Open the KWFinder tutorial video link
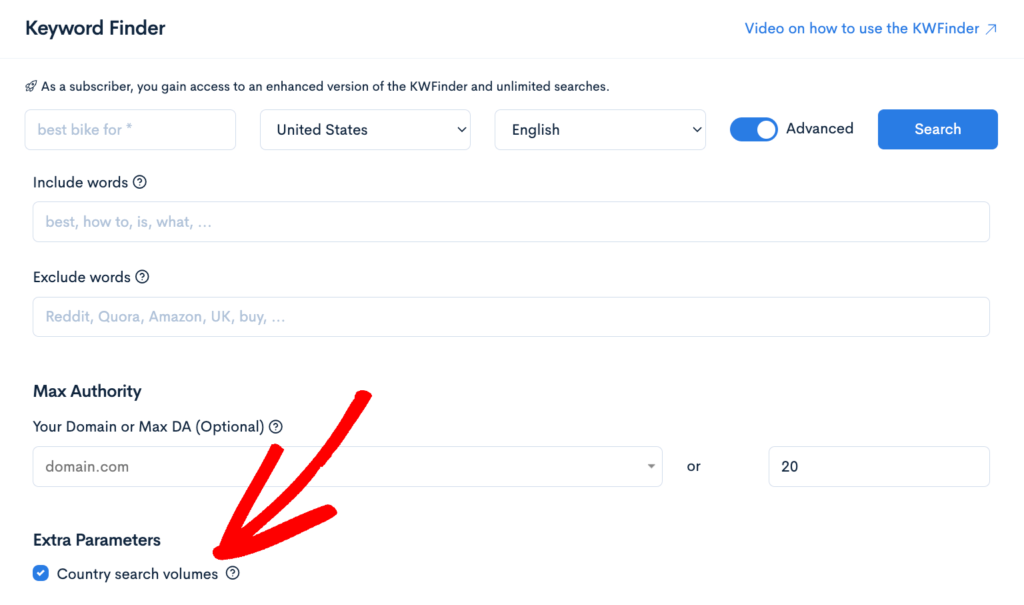This screenshot has width=1024, height=605. (x=862, y=28)
